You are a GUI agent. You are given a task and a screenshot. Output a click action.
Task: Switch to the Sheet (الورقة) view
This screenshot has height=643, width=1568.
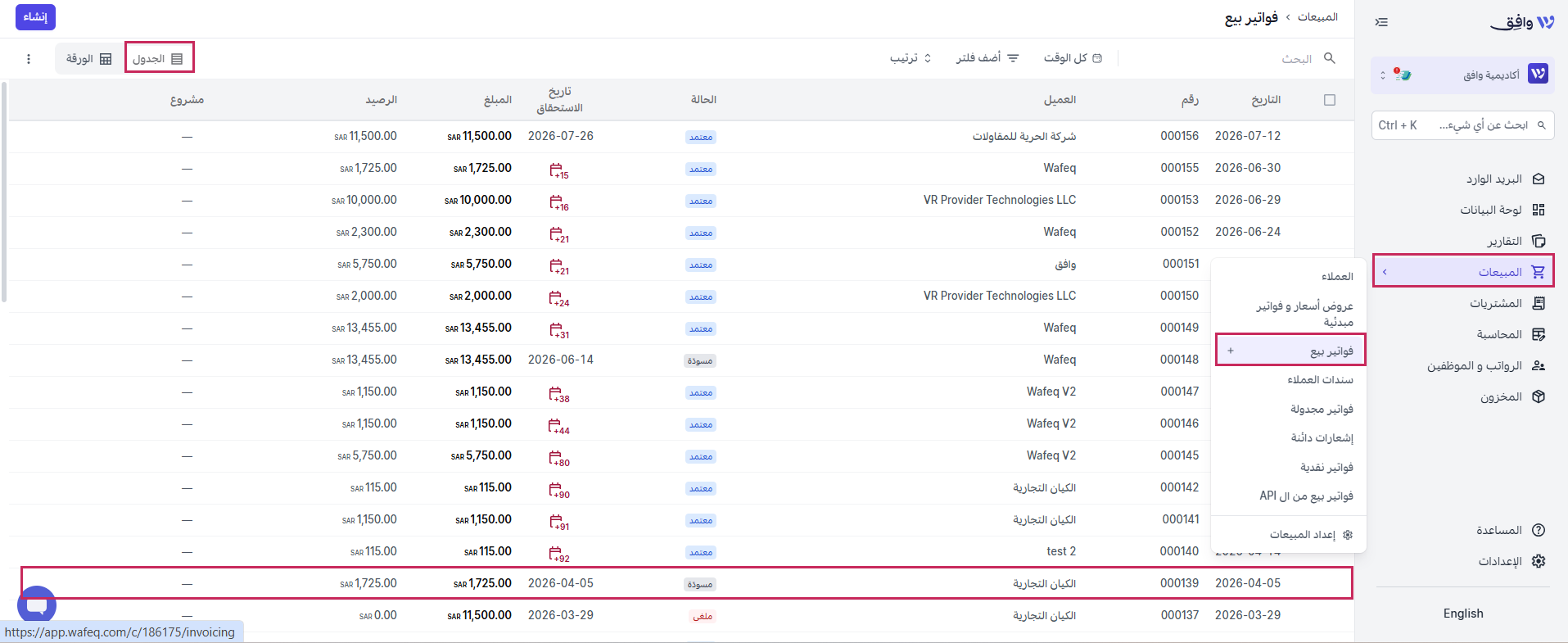pos(89,59)
